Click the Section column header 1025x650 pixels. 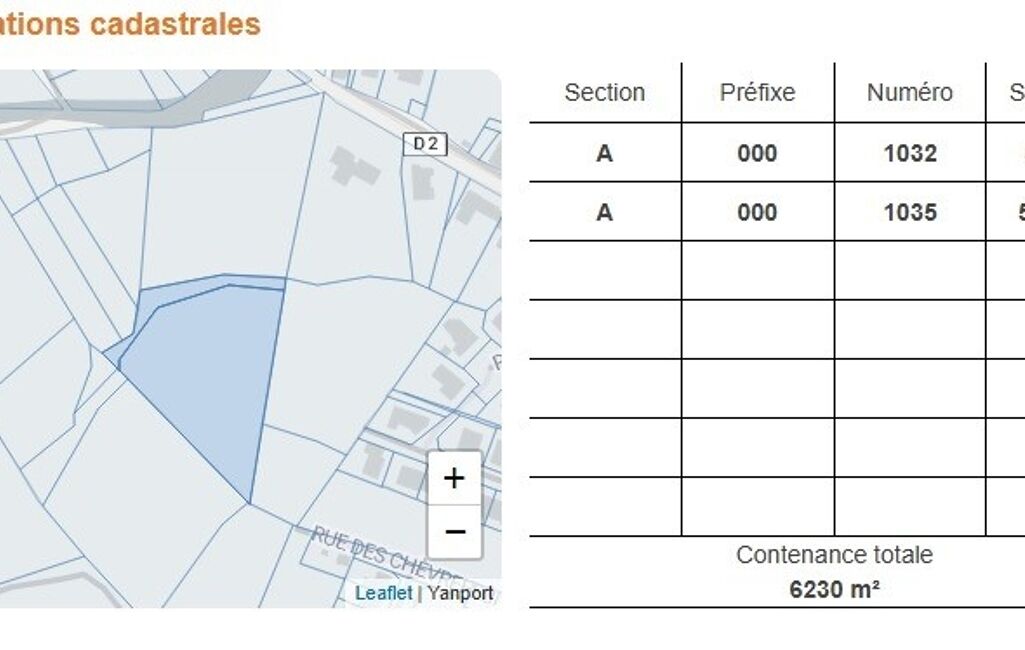click(x=604, y=93)
